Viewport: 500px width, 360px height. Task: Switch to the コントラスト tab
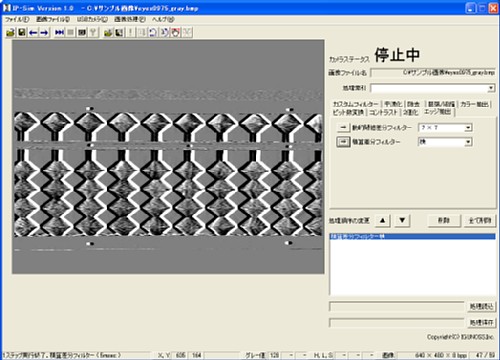pos(383,112)
